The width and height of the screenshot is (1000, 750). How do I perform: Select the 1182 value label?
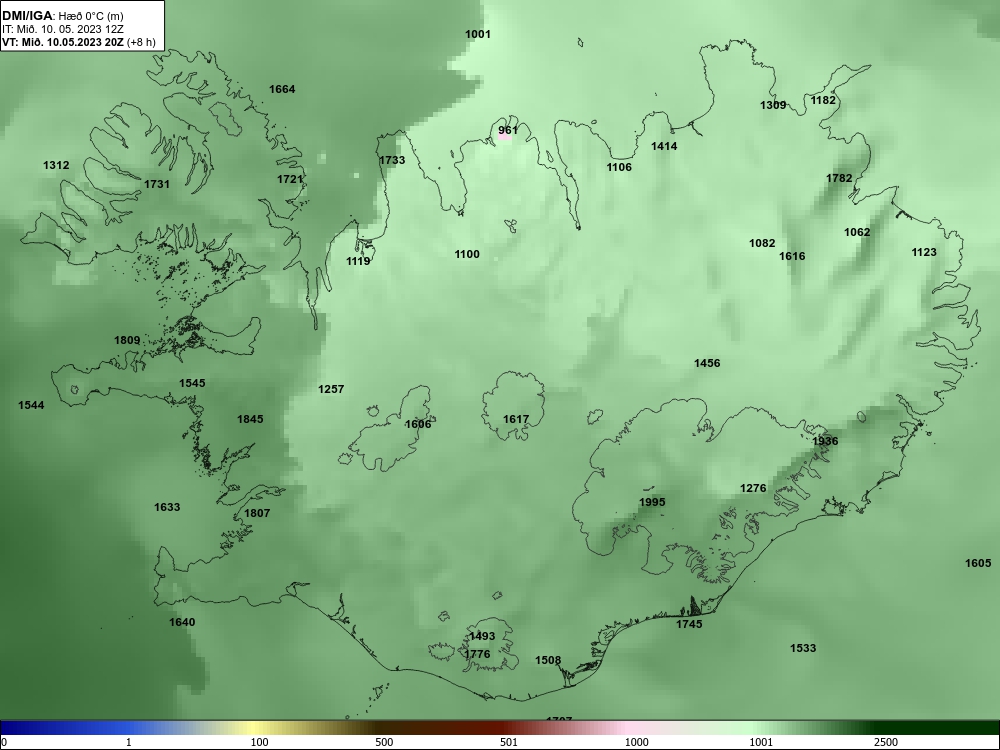pos(823,100)
